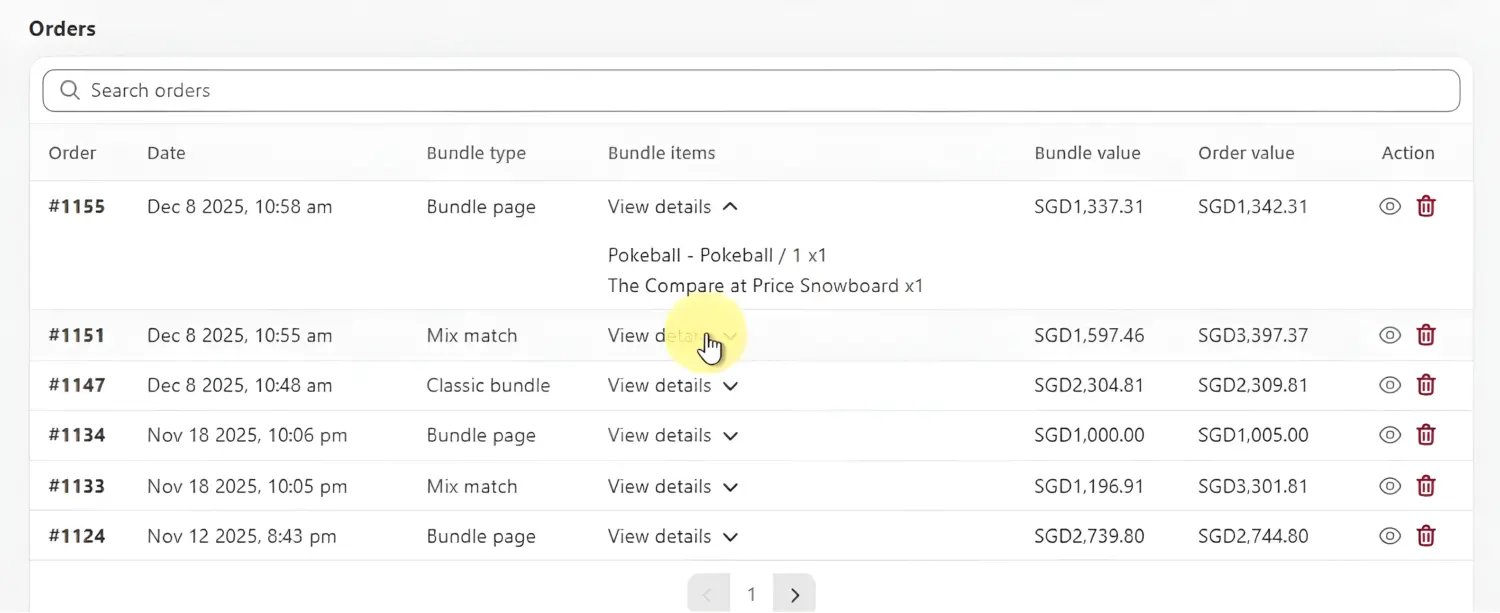This screenshot has width=1500, height=613.
Task: Delete order #1155 with the trash icon
Action: tap(1426, 206)
